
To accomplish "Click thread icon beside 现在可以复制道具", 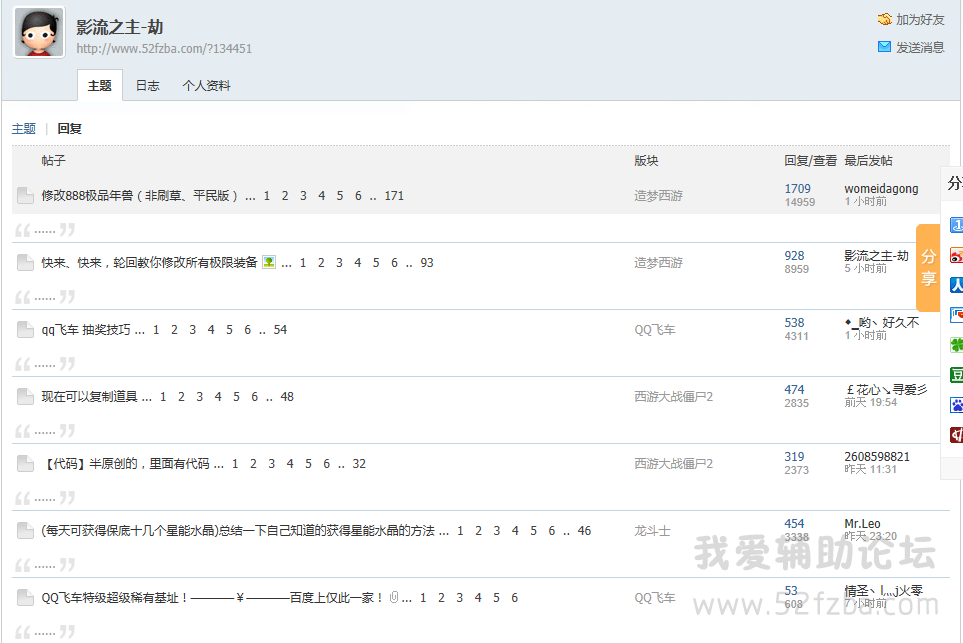I will tap(25, 397).
